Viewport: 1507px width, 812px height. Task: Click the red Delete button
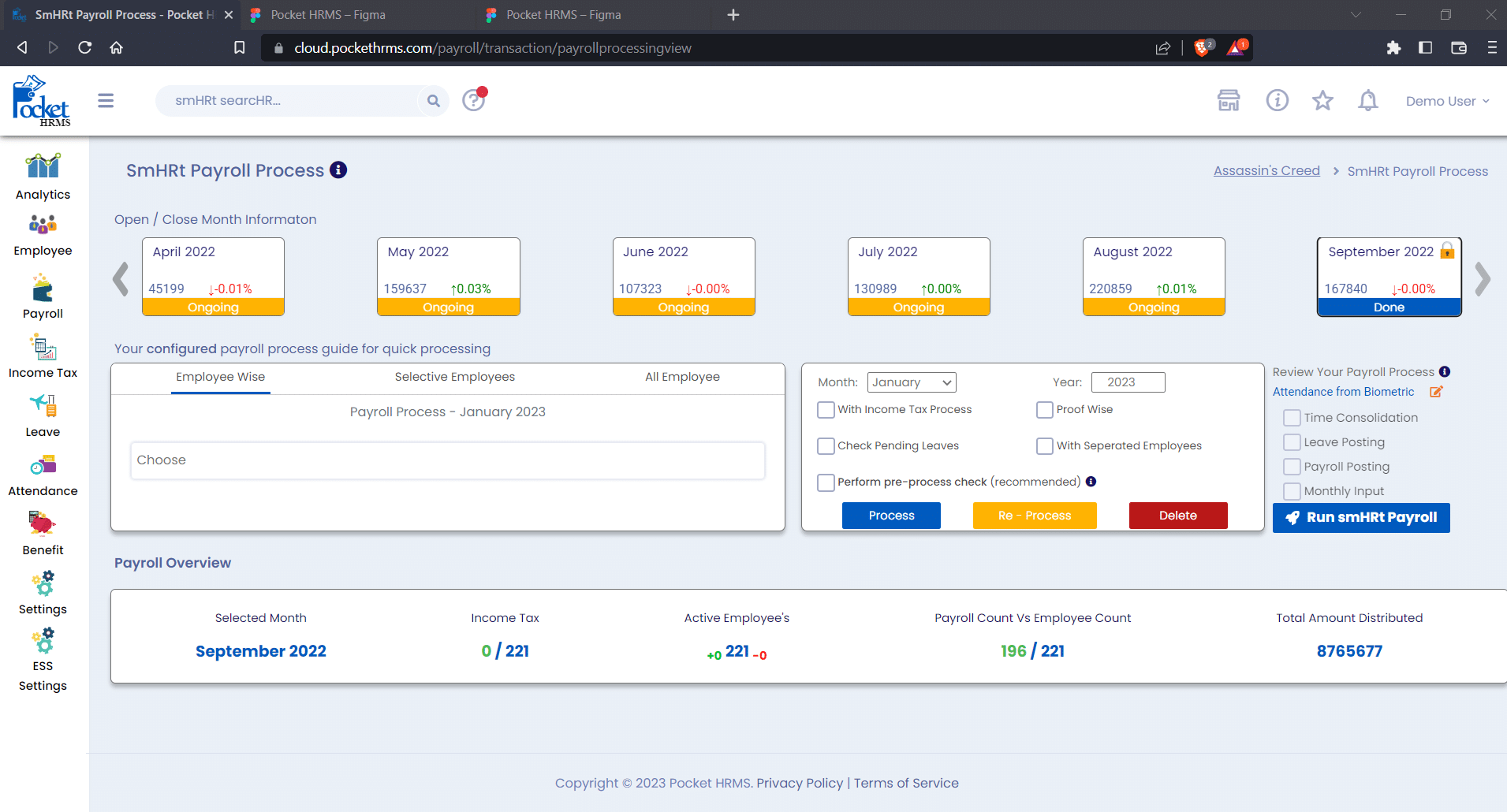coord(1178,516)
